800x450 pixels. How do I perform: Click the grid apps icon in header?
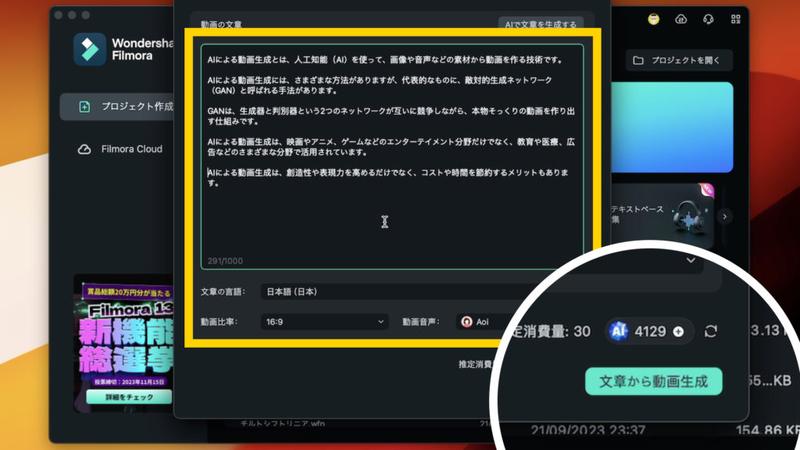[x=735, y=19]
